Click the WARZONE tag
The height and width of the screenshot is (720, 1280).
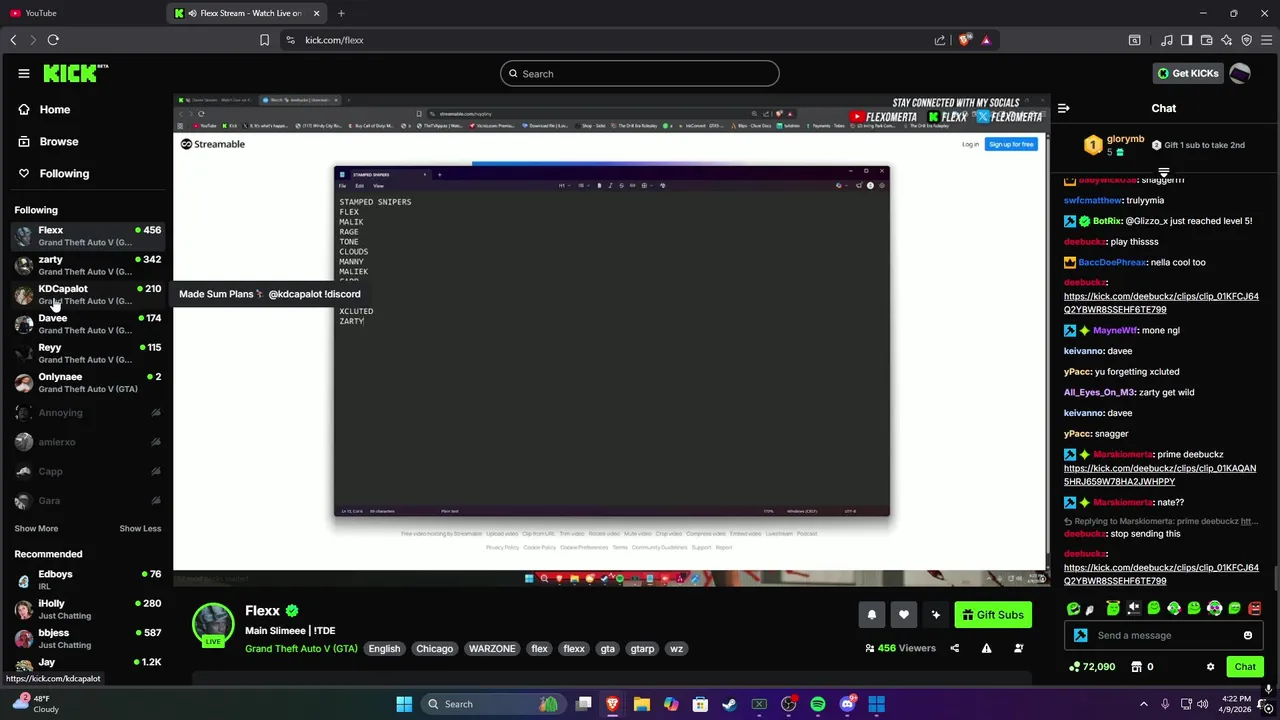click(492, 649)
